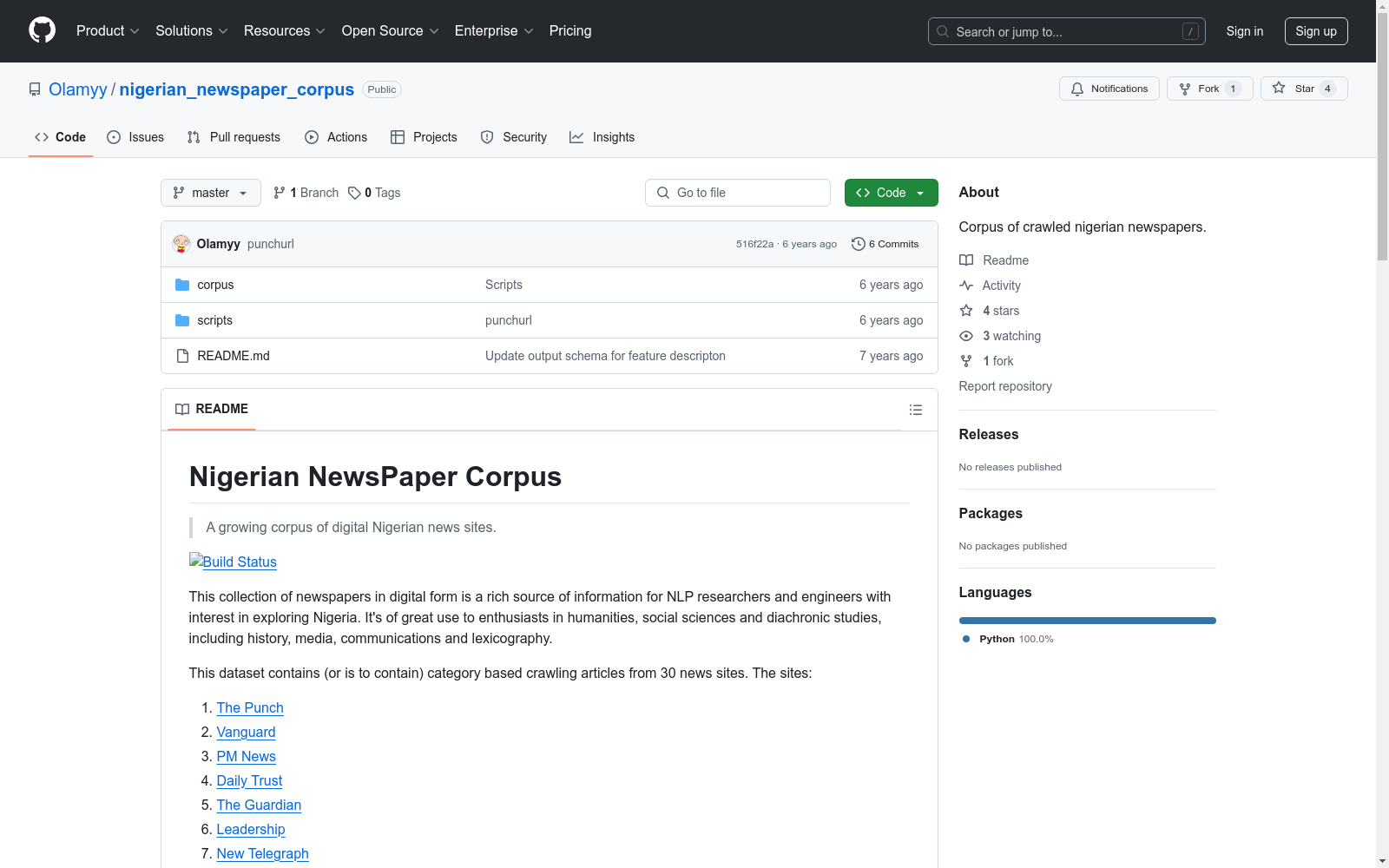View the 1 fork list

click(986, 361)
